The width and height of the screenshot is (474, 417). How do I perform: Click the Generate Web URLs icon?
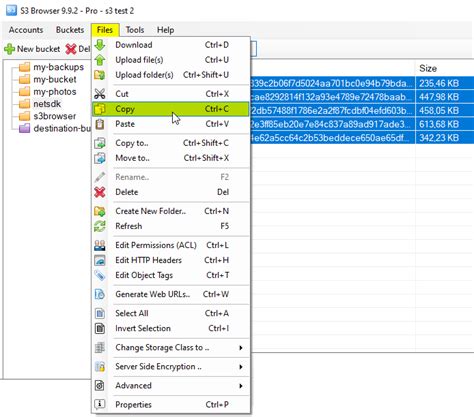pos(100,294)
